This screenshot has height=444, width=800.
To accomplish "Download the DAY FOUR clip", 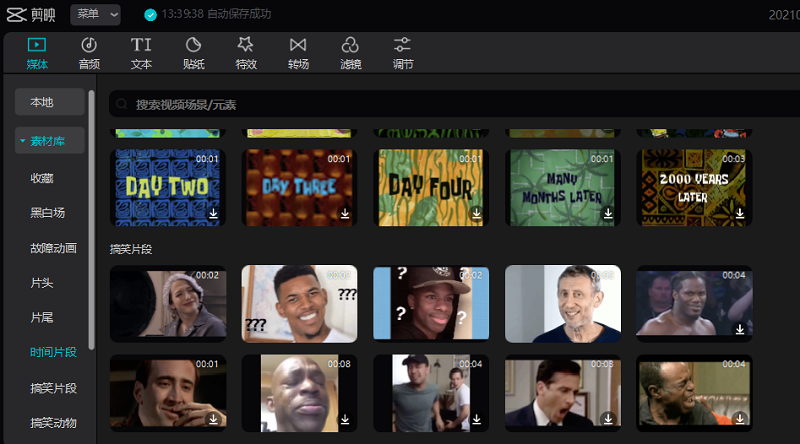I will (x=477, y=213).
